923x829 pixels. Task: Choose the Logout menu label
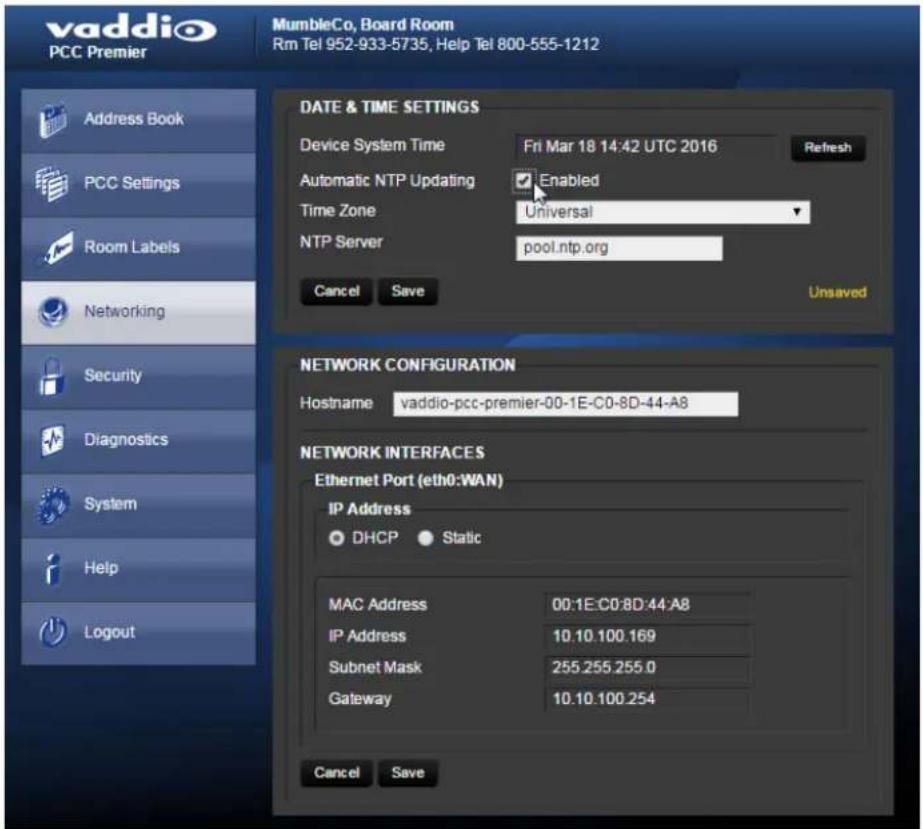coord(109,632)
